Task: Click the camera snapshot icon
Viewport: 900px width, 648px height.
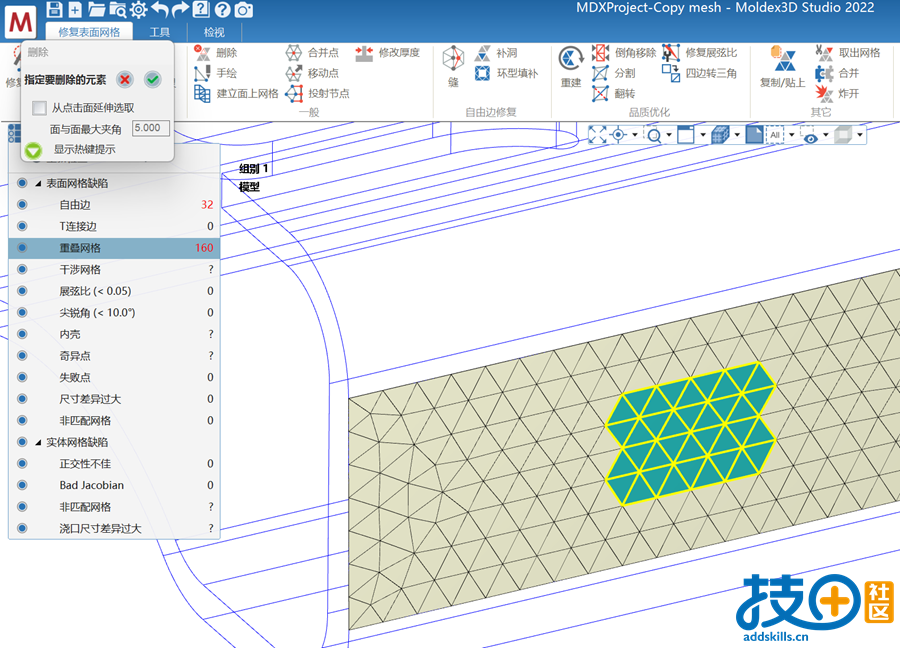Action: pyautogui.click(x=244, y=9)
